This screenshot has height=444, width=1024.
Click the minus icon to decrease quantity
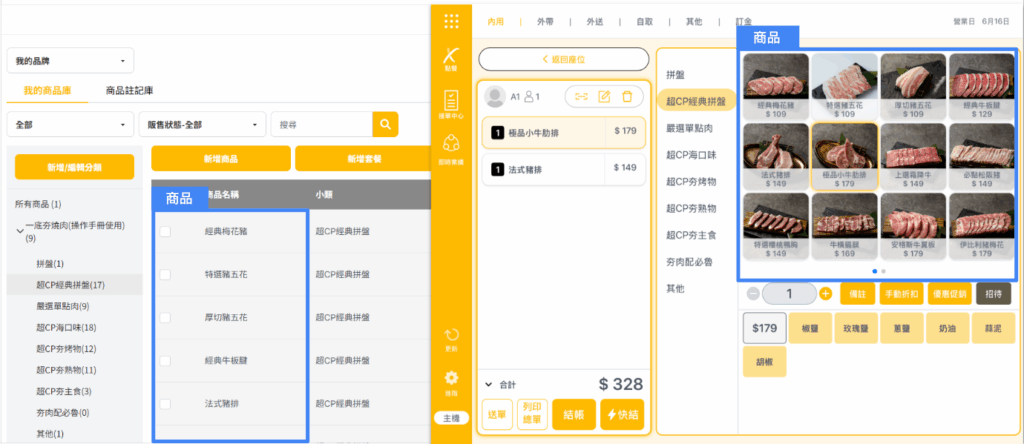point(752,293)
